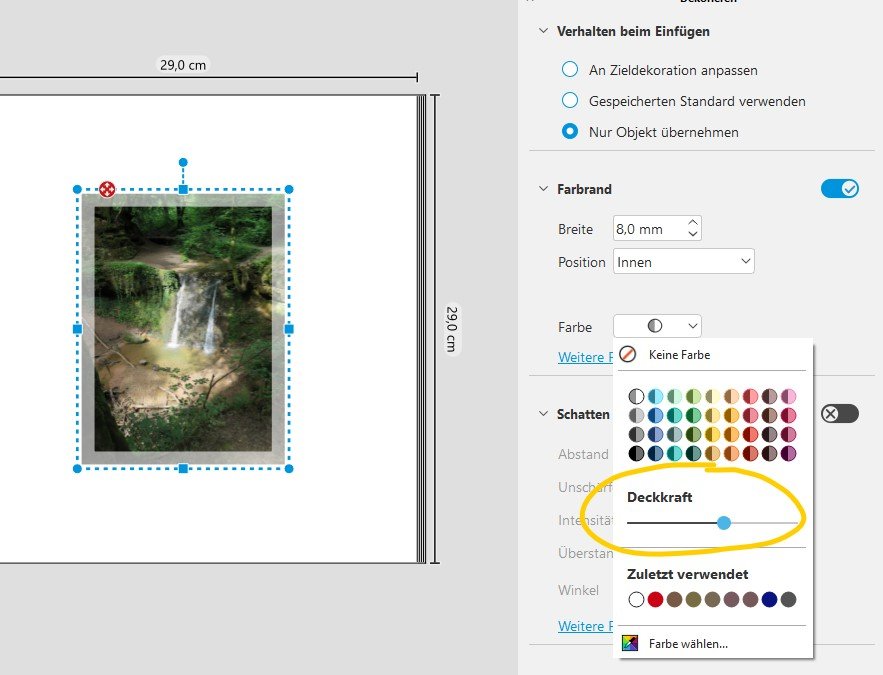883x675 pixels.
Task: Click the Deckkraft opacity slider handle
Action: click(724, 522)
